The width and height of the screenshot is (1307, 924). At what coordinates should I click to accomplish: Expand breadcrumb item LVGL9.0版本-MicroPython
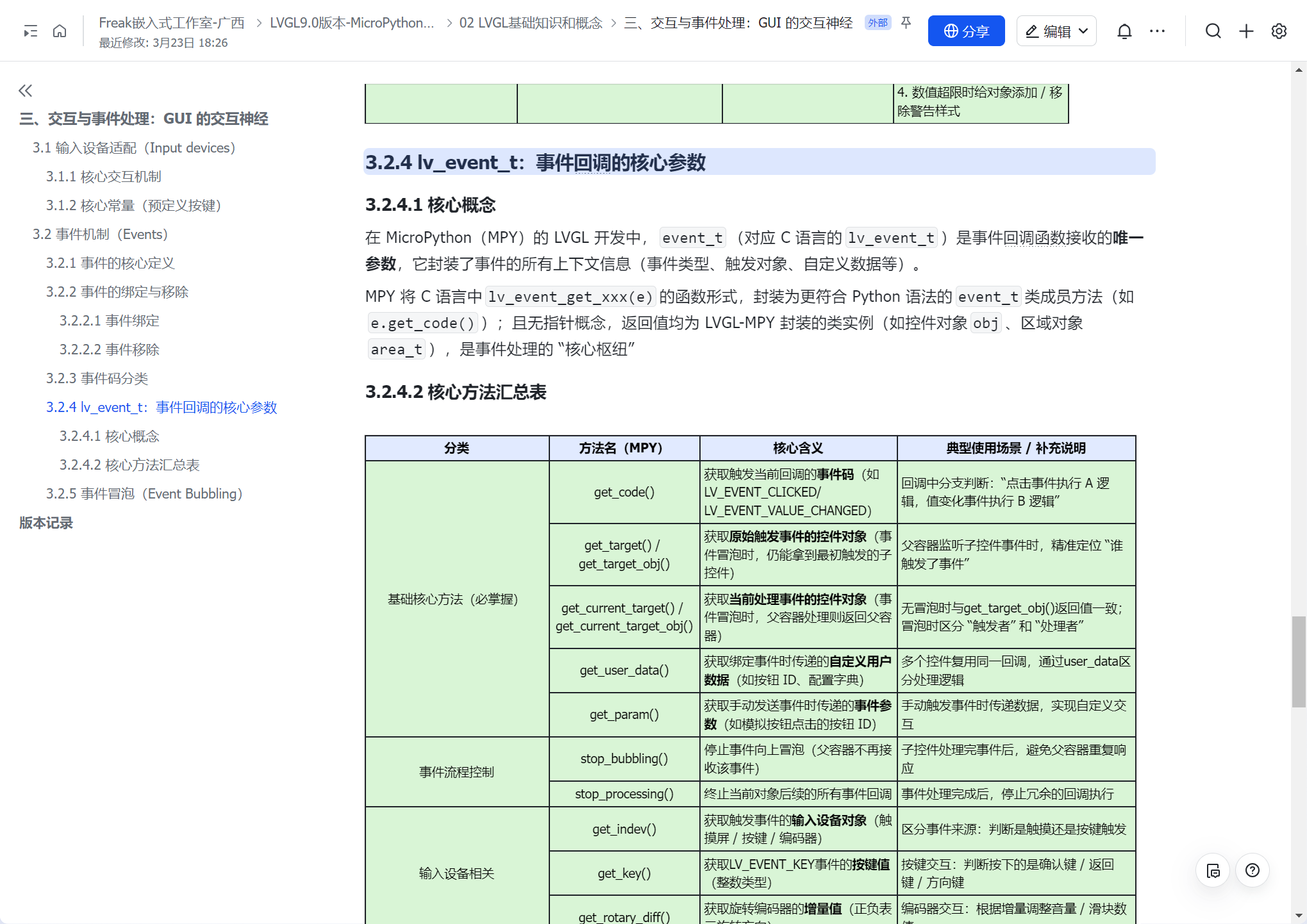(x=351, y=22)
